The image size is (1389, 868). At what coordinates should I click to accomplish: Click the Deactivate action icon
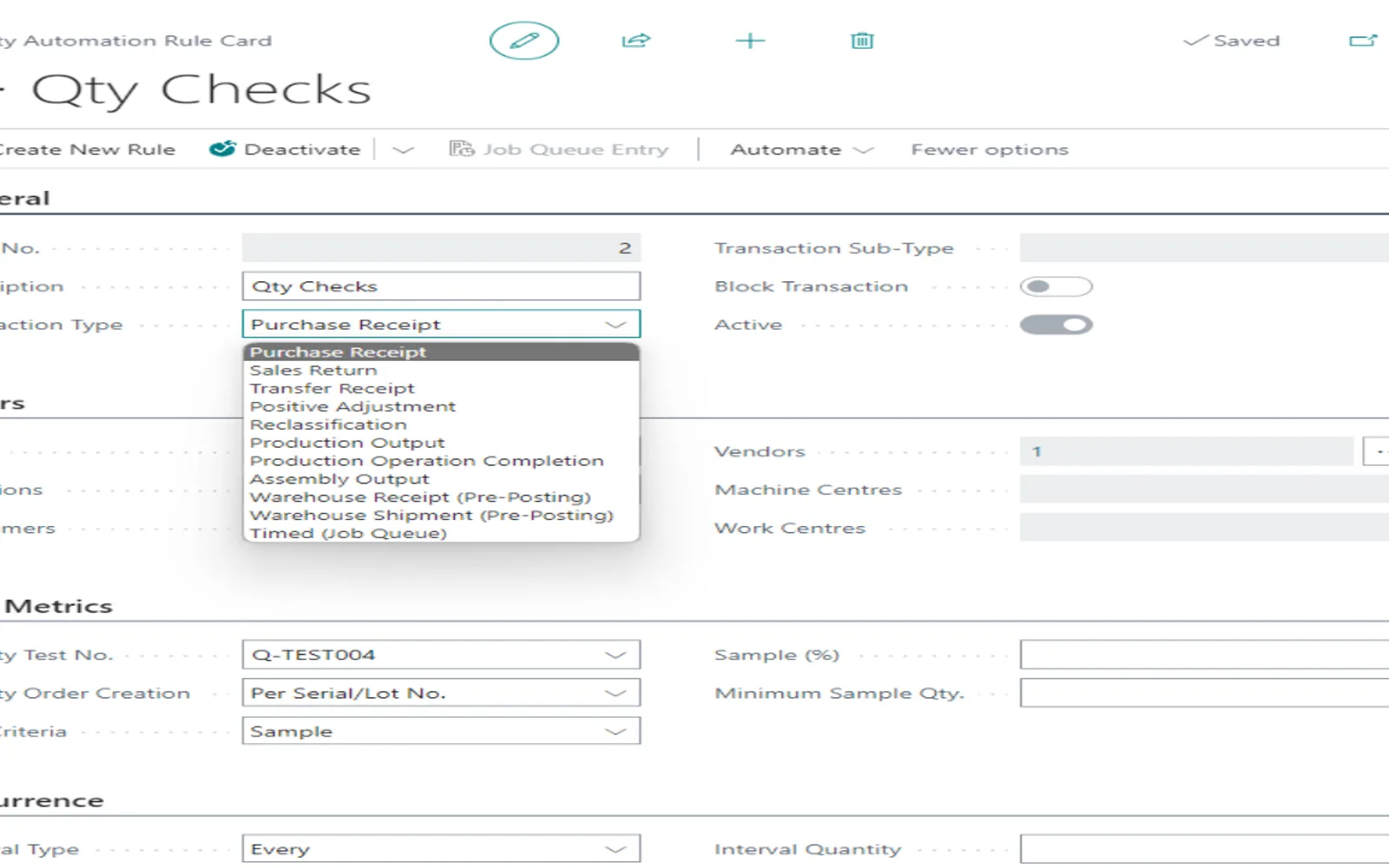click(x=222, y=149)
